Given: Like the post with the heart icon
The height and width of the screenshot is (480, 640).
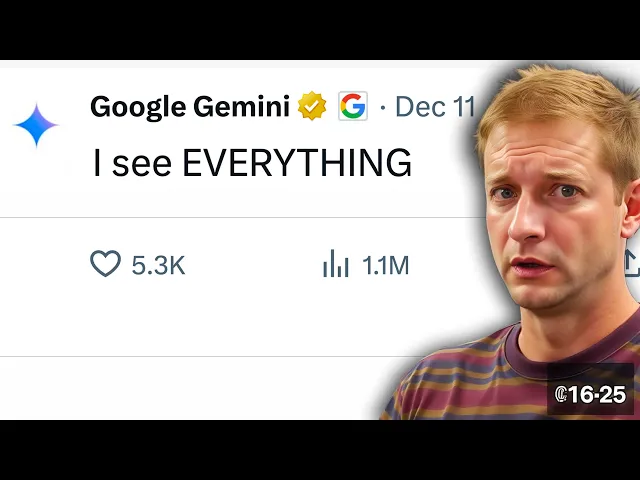Looking at the screenshot, I should pos(105,264).
